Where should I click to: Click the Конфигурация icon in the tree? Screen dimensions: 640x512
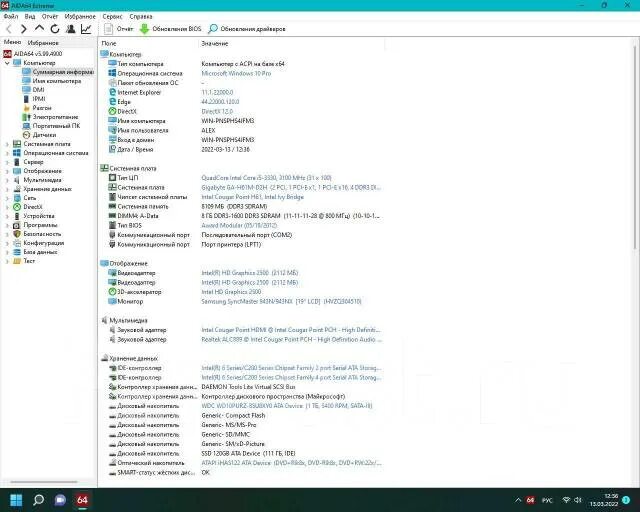(17, 243)
